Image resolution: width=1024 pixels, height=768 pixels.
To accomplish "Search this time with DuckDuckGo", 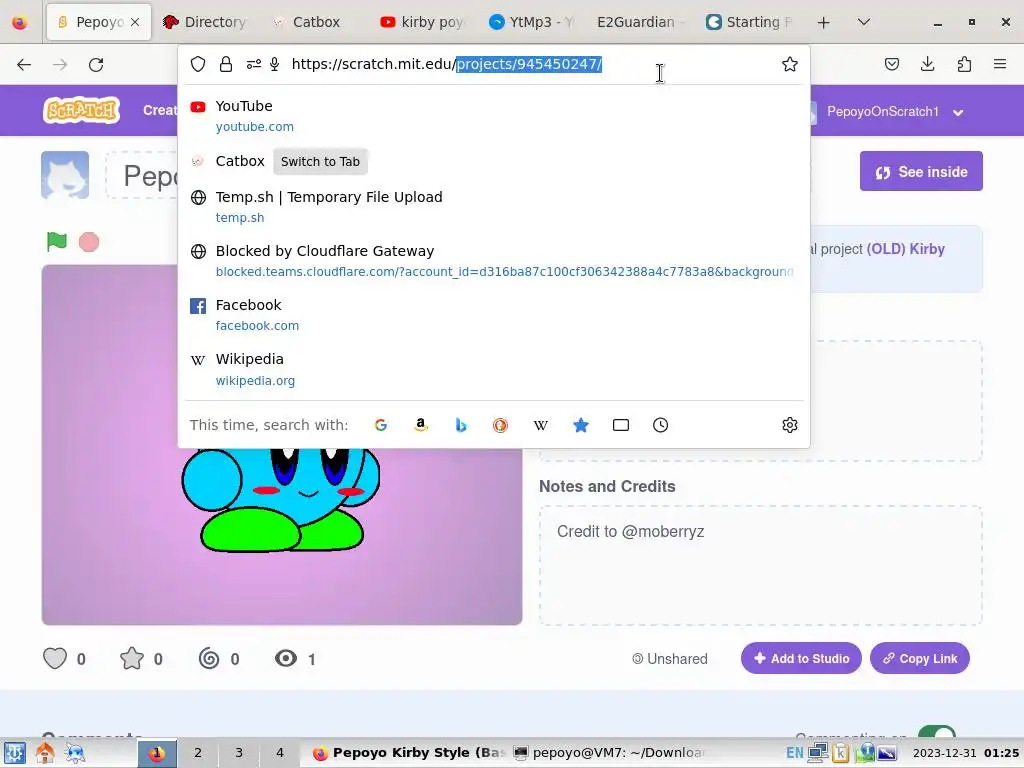I will point(500,425).
